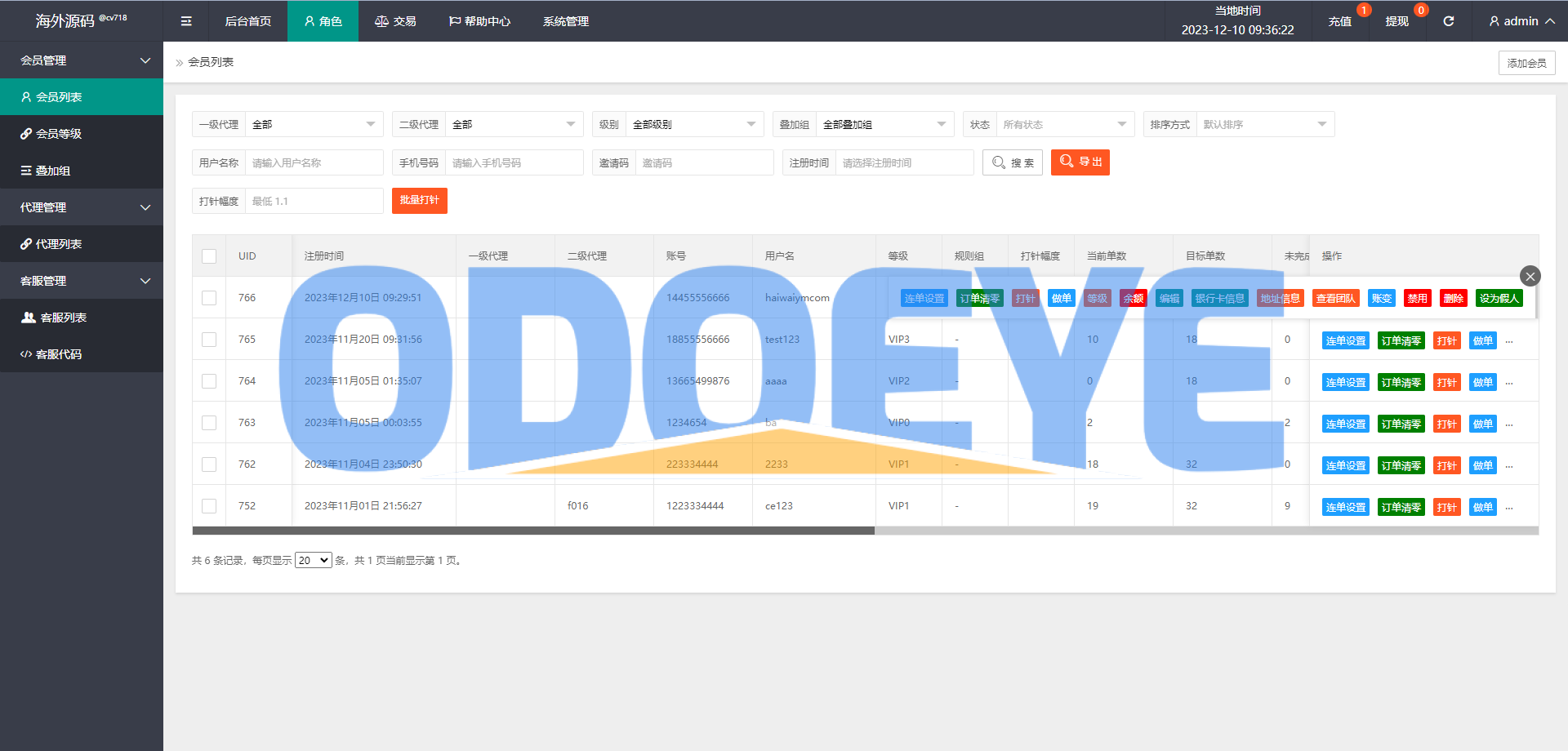Select 客服列表 in the sidebar

(82, 318)
